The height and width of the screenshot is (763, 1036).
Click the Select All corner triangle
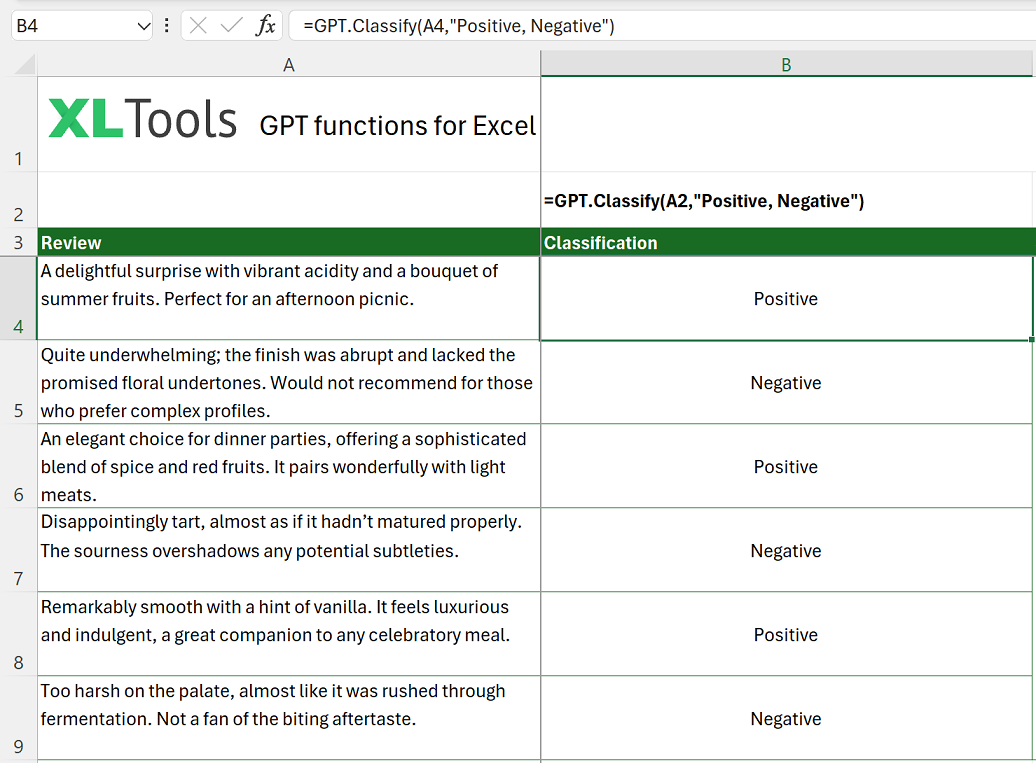[20, 64]
